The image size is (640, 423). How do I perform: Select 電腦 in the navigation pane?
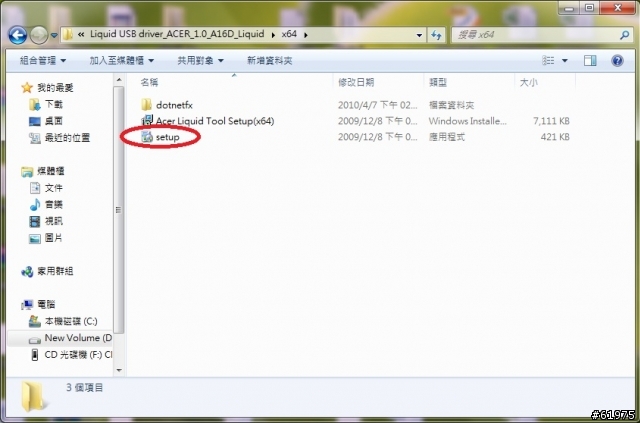click(x=38, y=304)
